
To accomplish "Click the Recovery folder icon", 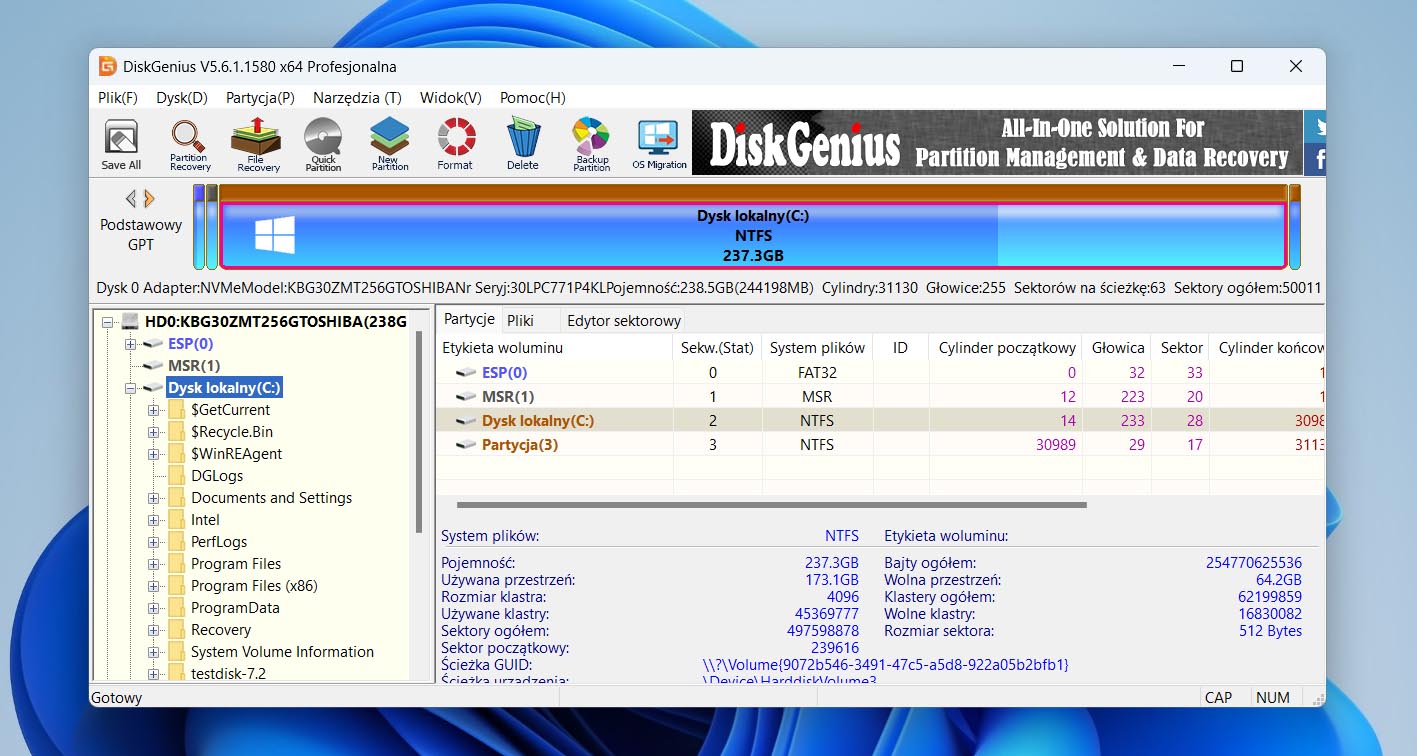I will click(x=177, y=630).
